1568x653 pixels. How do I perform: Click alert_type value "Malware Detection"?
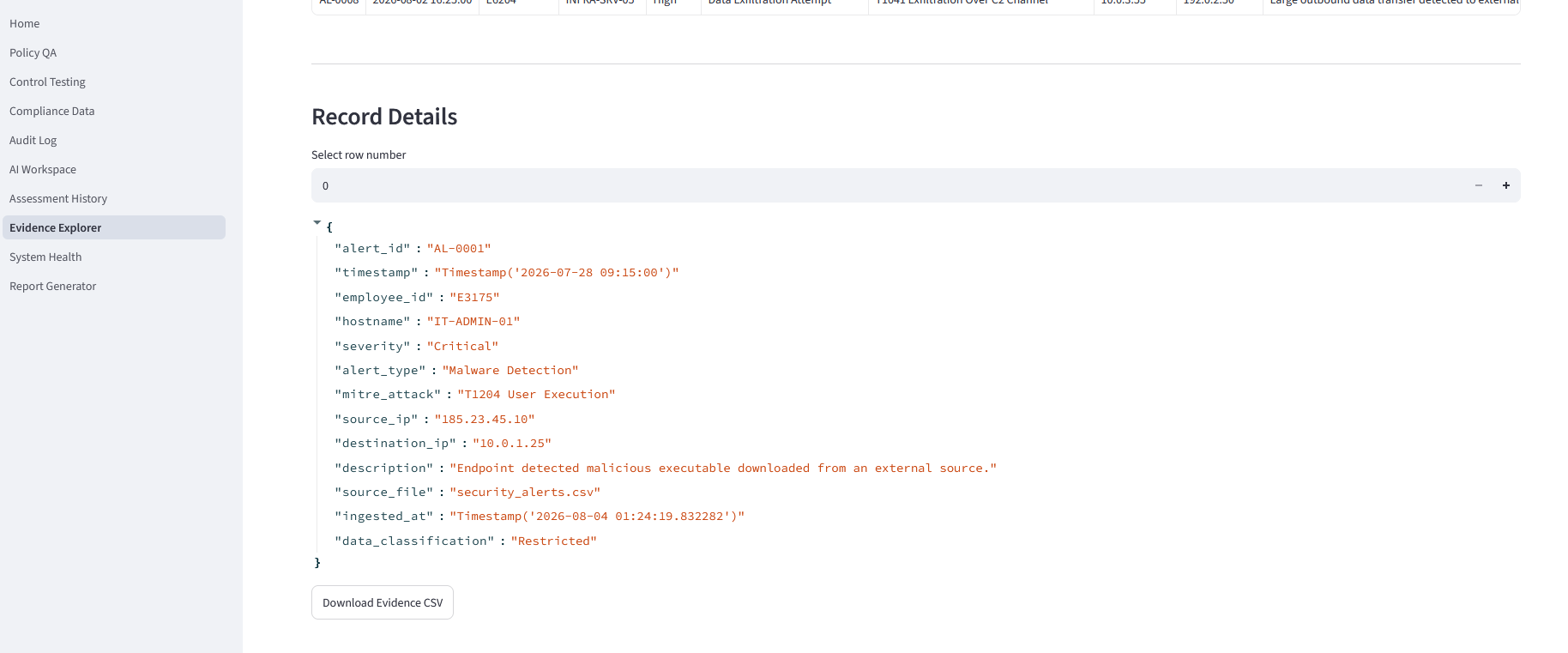pyautogui.click(x=510, y=371)
